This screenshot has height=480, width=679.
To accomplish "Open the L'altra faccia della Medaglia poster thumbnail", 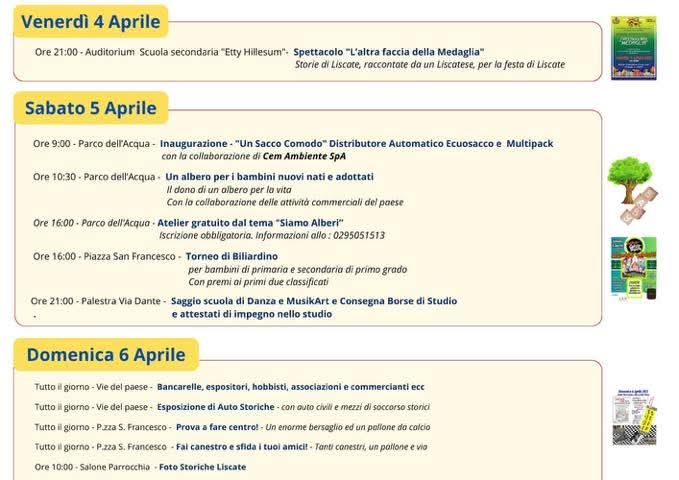I will [634, 48].
